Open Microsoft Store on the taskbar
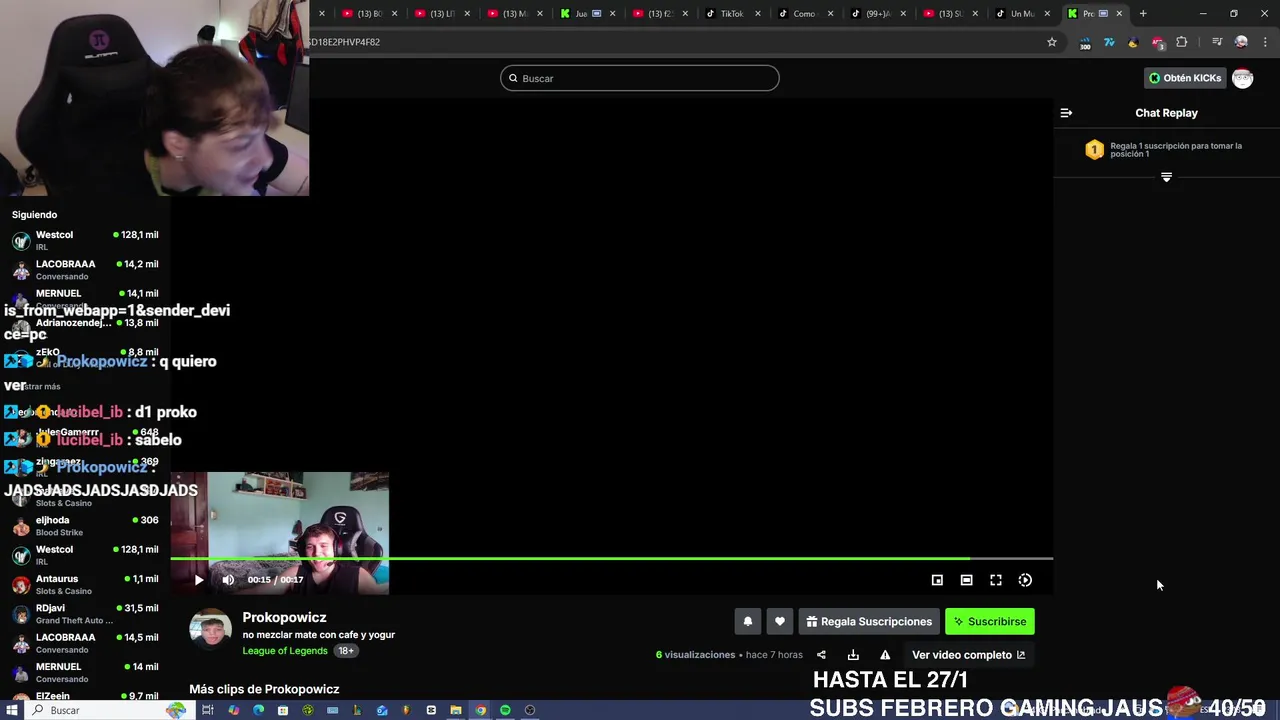Viewport: 1280px width, 720px height. point(283,710)
